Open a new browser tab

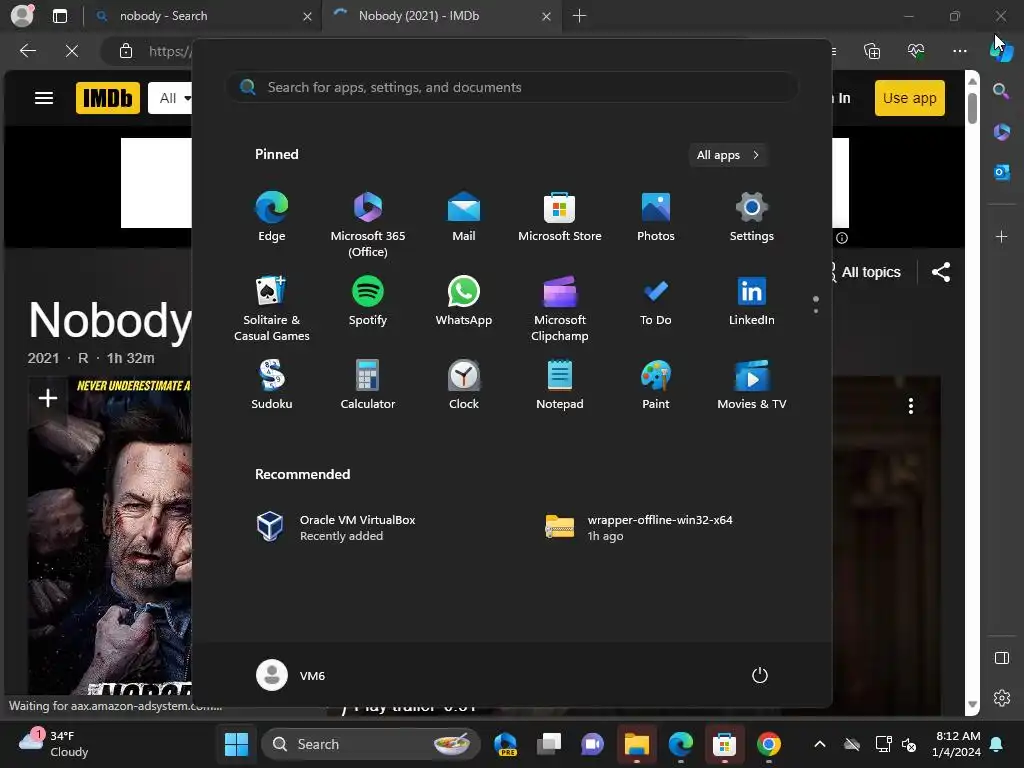(579, 16)
